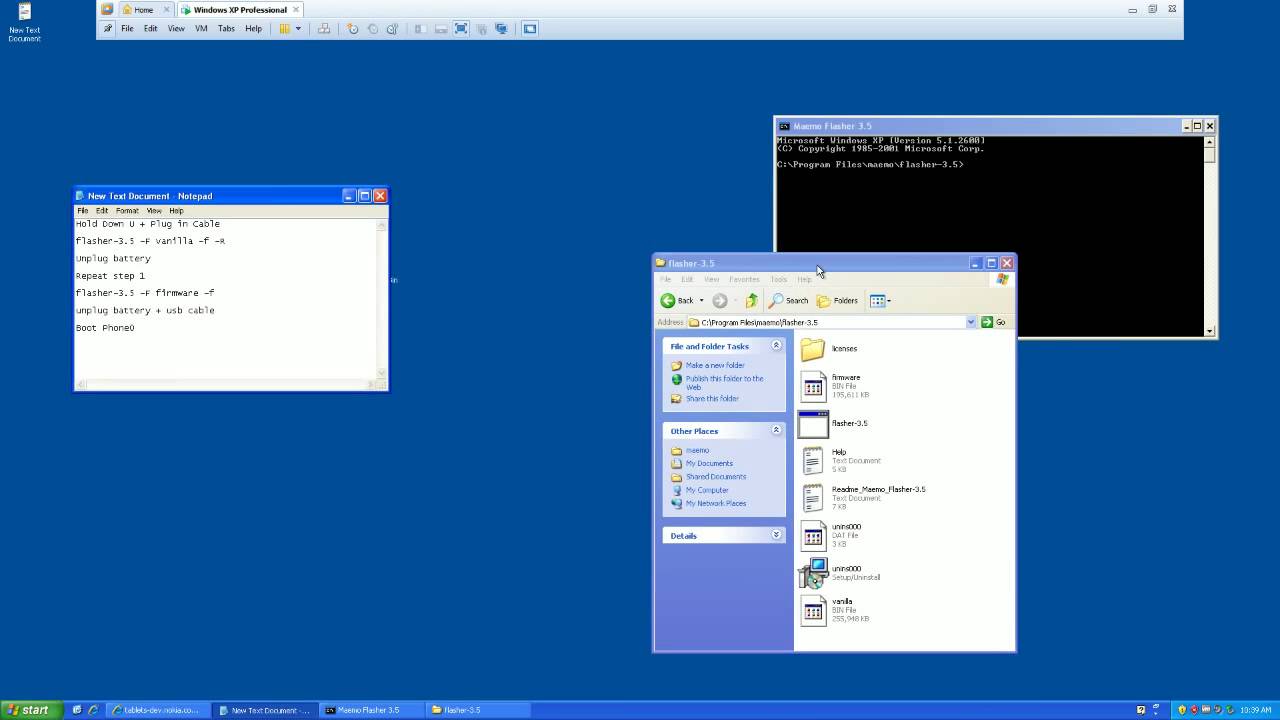Click the Back arrow in flasher-3.5 Explorer
Viewport: 1280px width, 720px height.
668,300
